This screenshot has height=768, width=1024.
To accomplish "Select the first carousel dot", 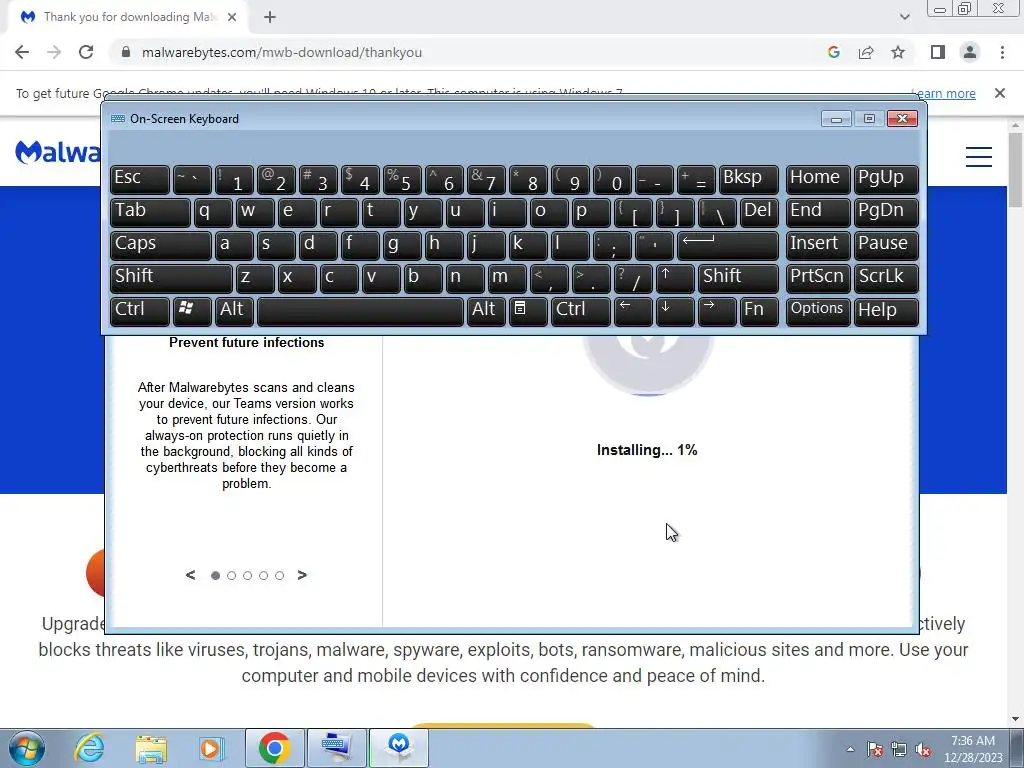I will (x=216, y=575).
